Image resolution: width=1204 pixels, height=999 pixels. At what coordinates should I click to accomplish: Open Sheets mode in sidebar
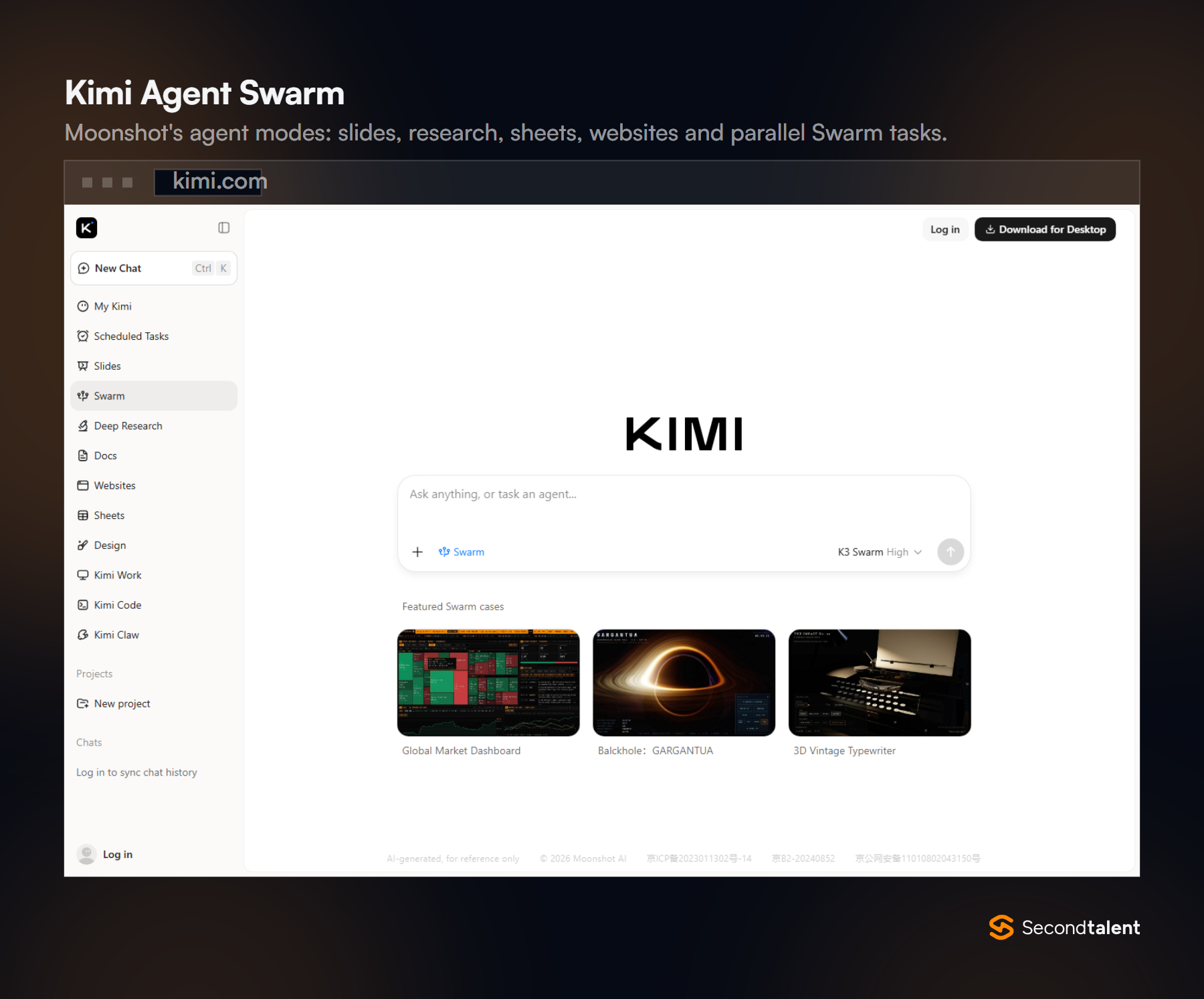(x=154, y=516)
